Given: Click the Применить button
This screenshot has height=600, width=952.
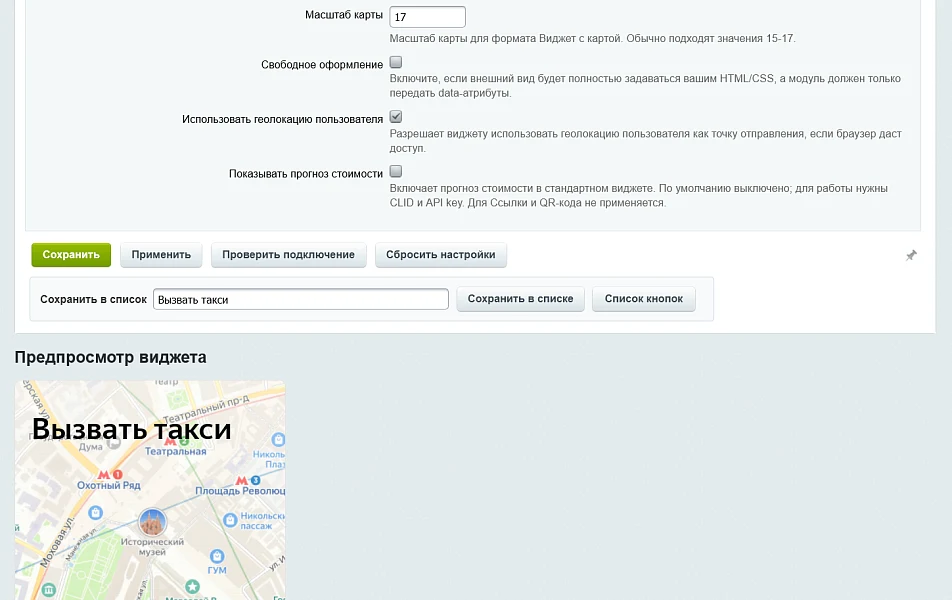Looking at the screenshot, I should 161,255.
